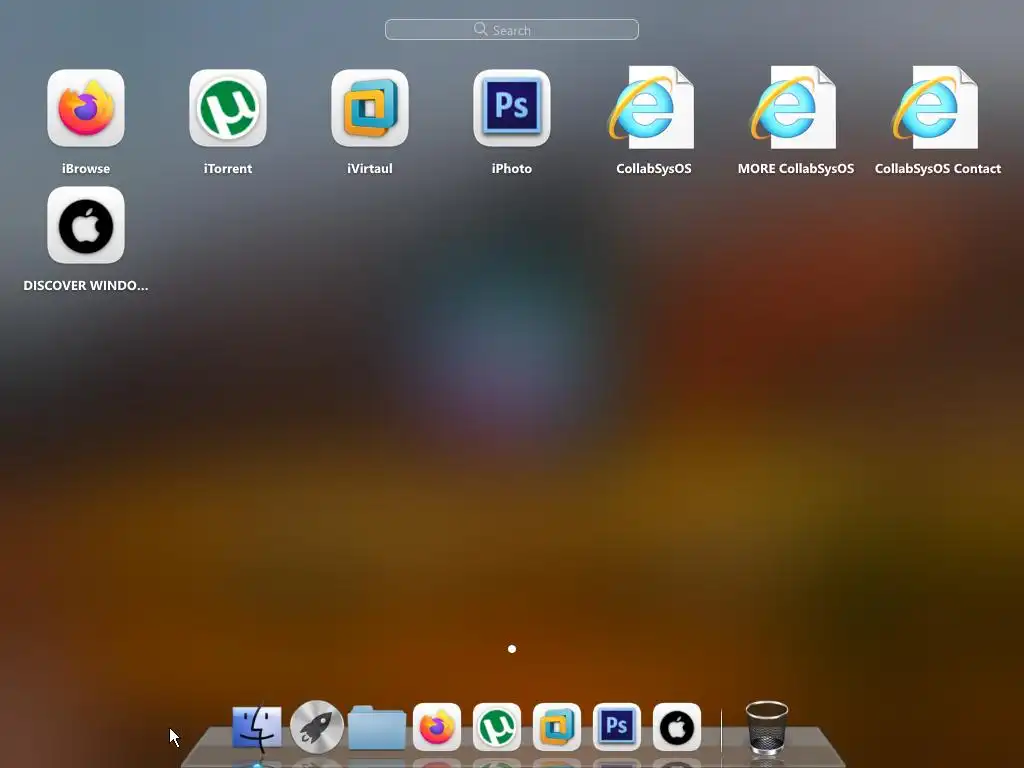Click the Photoshop Ps icon in the dock

pos(617,727)
